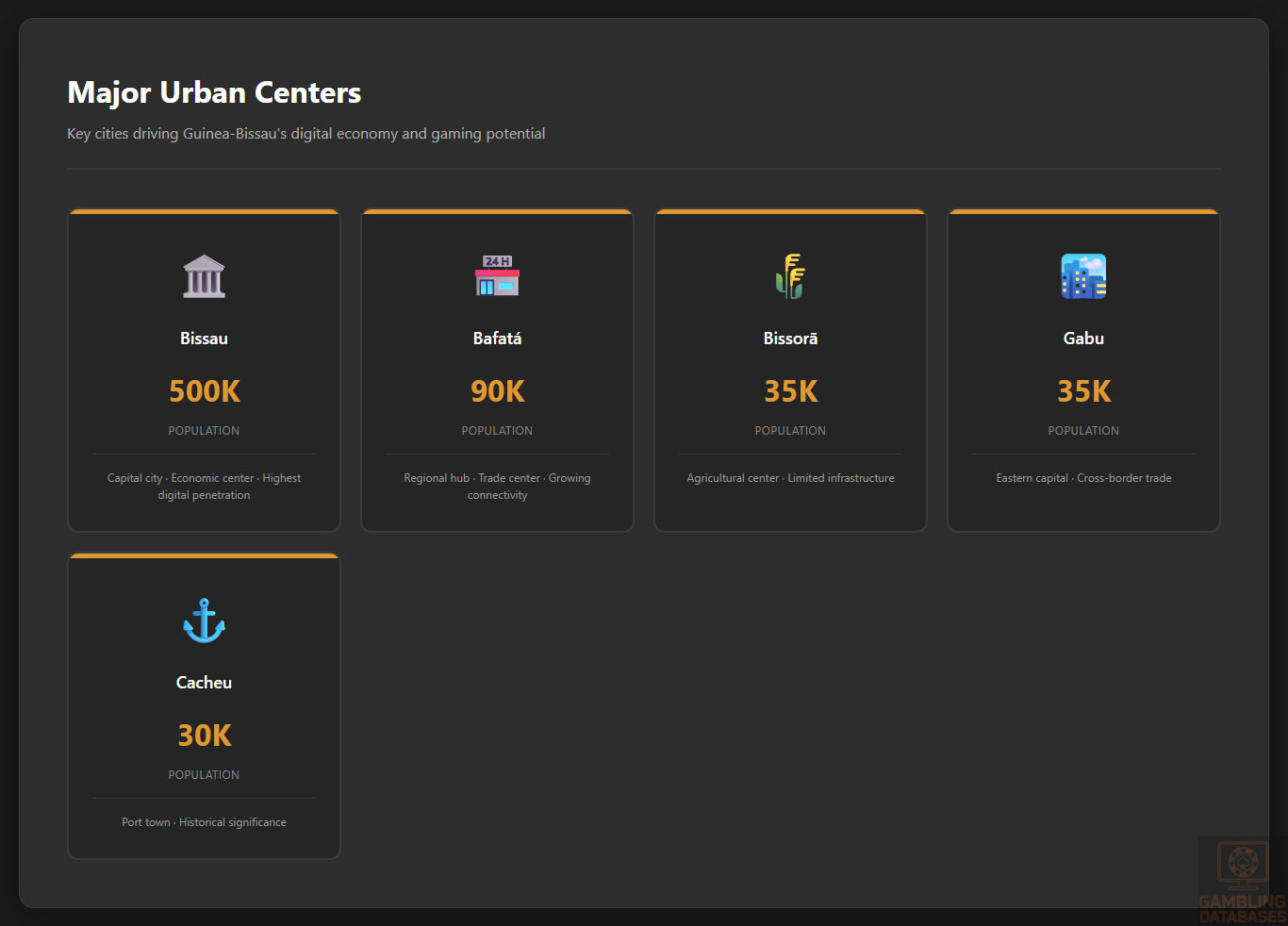Select the Bafatá city name
Image resolution: width=1288 pixels, height=926 pixels.
click(x=497, y=339)
